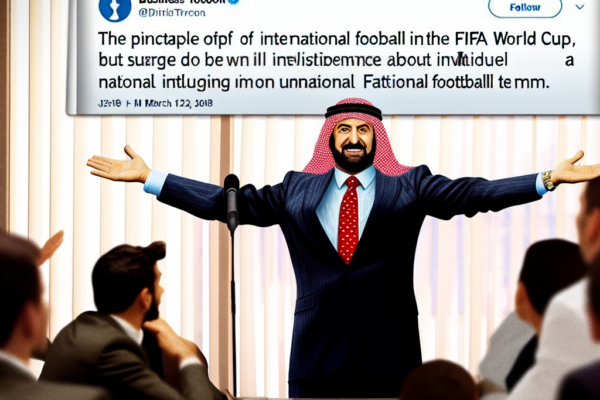Open the @DirirlaTrrcon handle link

click(171, 13)
